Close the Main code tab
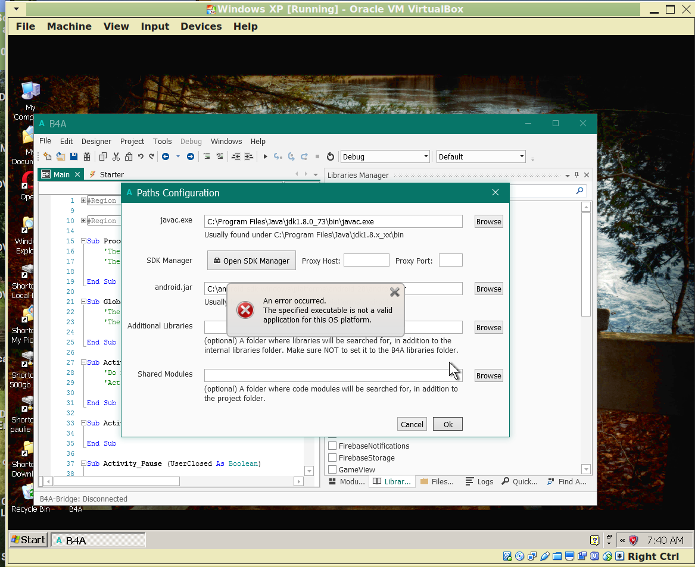695x567 pixels. pos(77,174)
